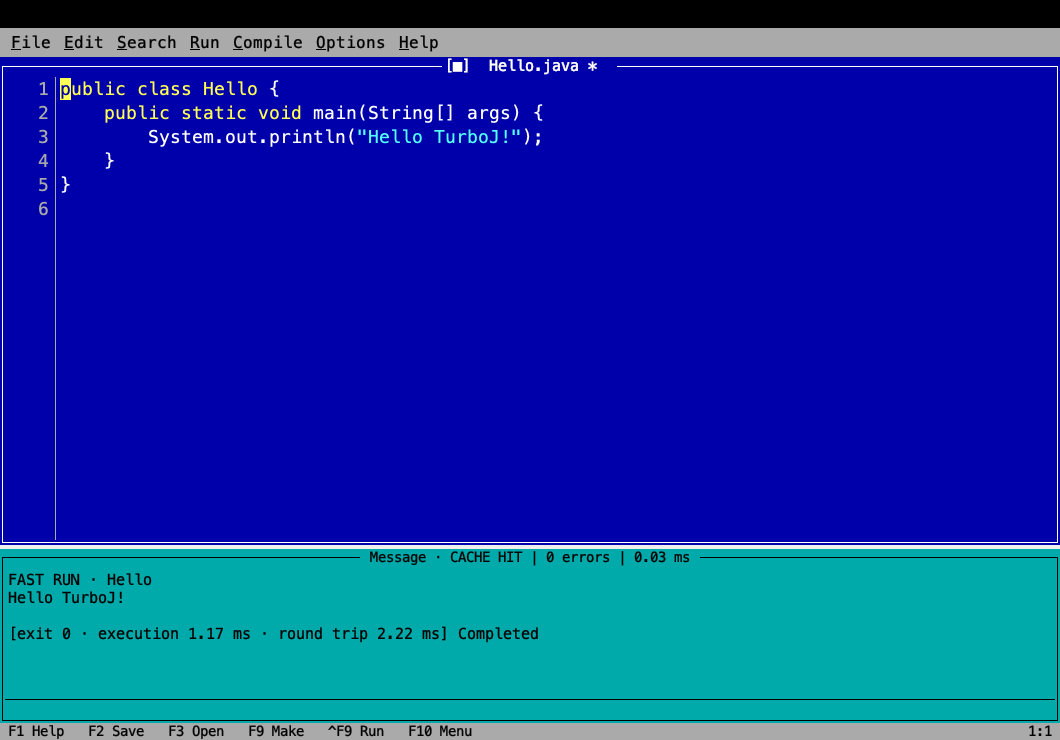The image size is (1060, 740).
Task: Click ^F9 Run in the status bar
Action: click(x=356, y=731)
